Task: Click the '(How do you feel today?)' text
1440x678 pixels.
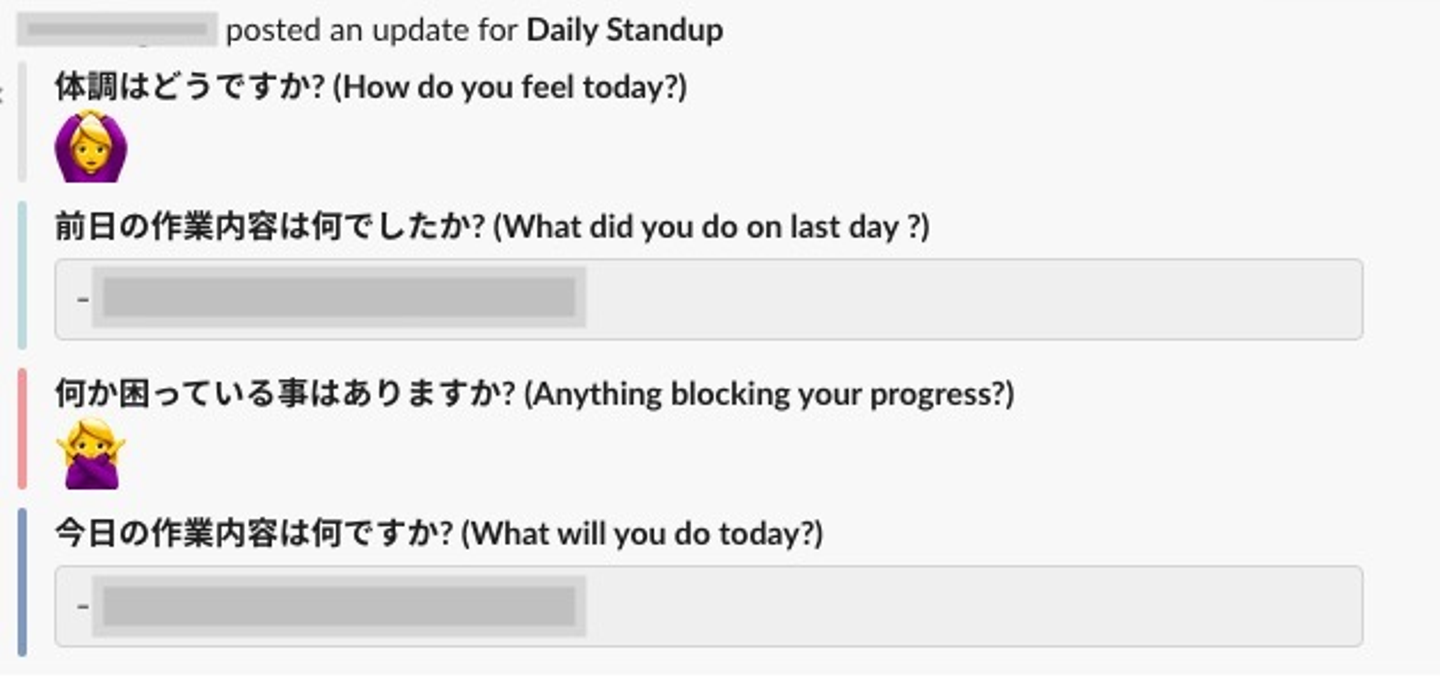Action: coord(510,87)
